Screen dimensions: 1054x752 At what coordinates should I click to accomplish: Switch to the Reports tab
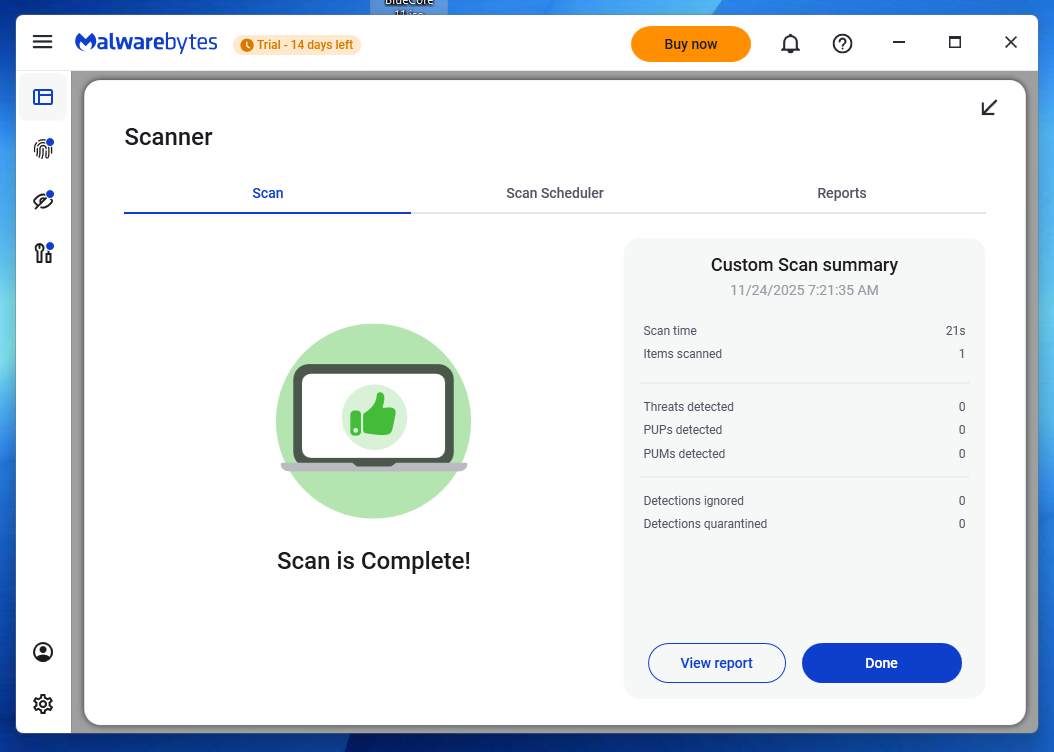pos(842,194)
